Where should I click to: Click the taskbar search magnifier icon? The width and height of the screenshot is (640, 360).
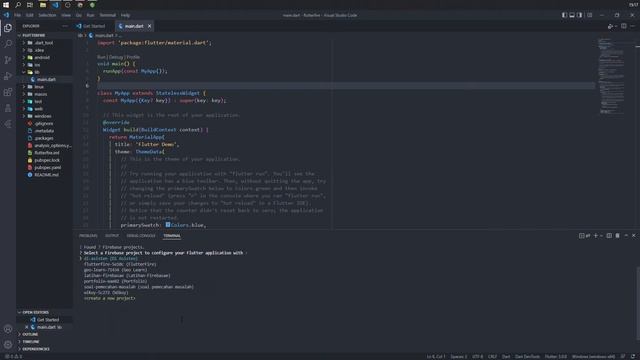pyautogui.click(x=18, y=5)
